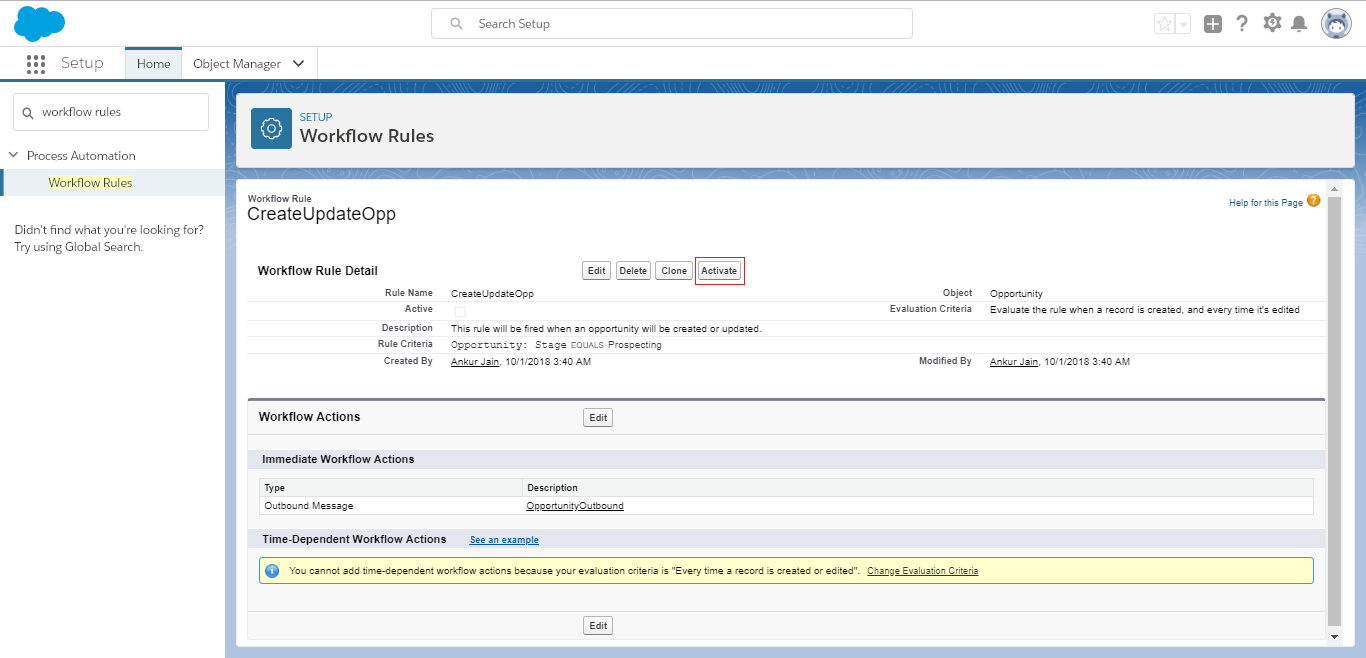Click the Delete button
The height and width of the screenshot is (658, 1366).
pyautogui.click(x=633, y=271)
